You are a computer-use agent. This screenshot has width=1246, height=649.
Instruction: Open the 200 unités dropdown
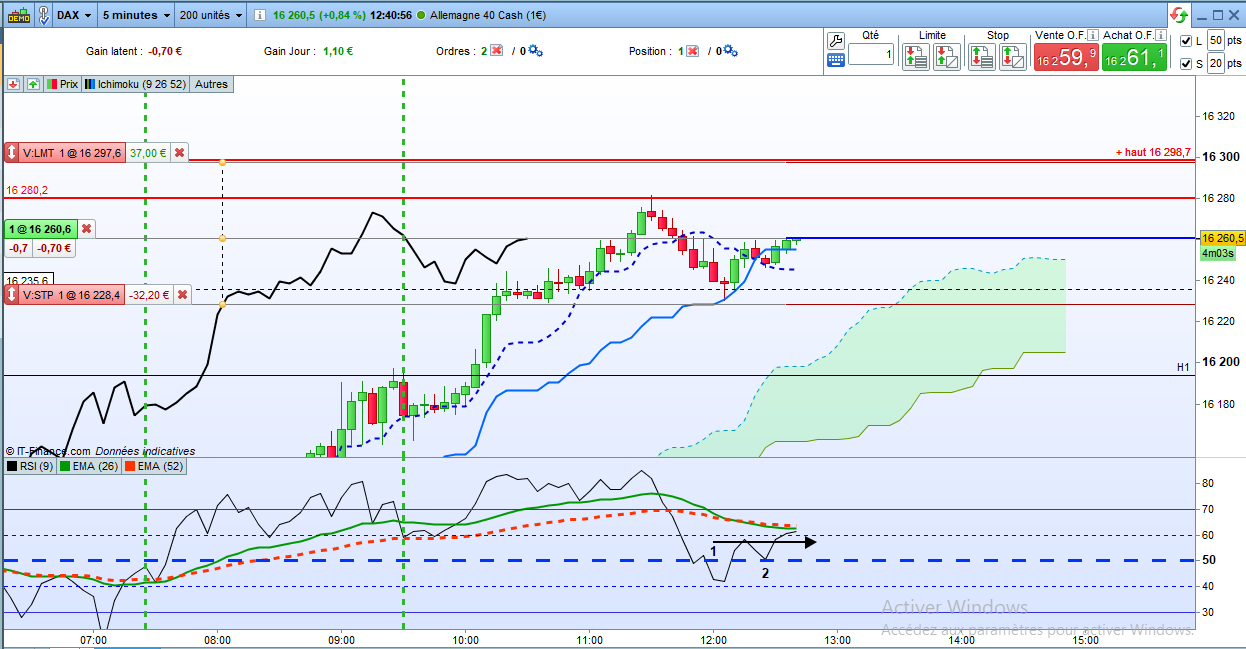(210, 15)
